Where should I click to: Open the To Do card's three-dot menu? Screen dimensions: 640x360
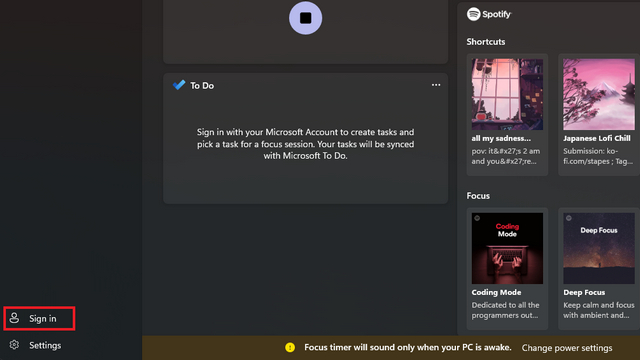pyautogui.click(x=436, y=85)
